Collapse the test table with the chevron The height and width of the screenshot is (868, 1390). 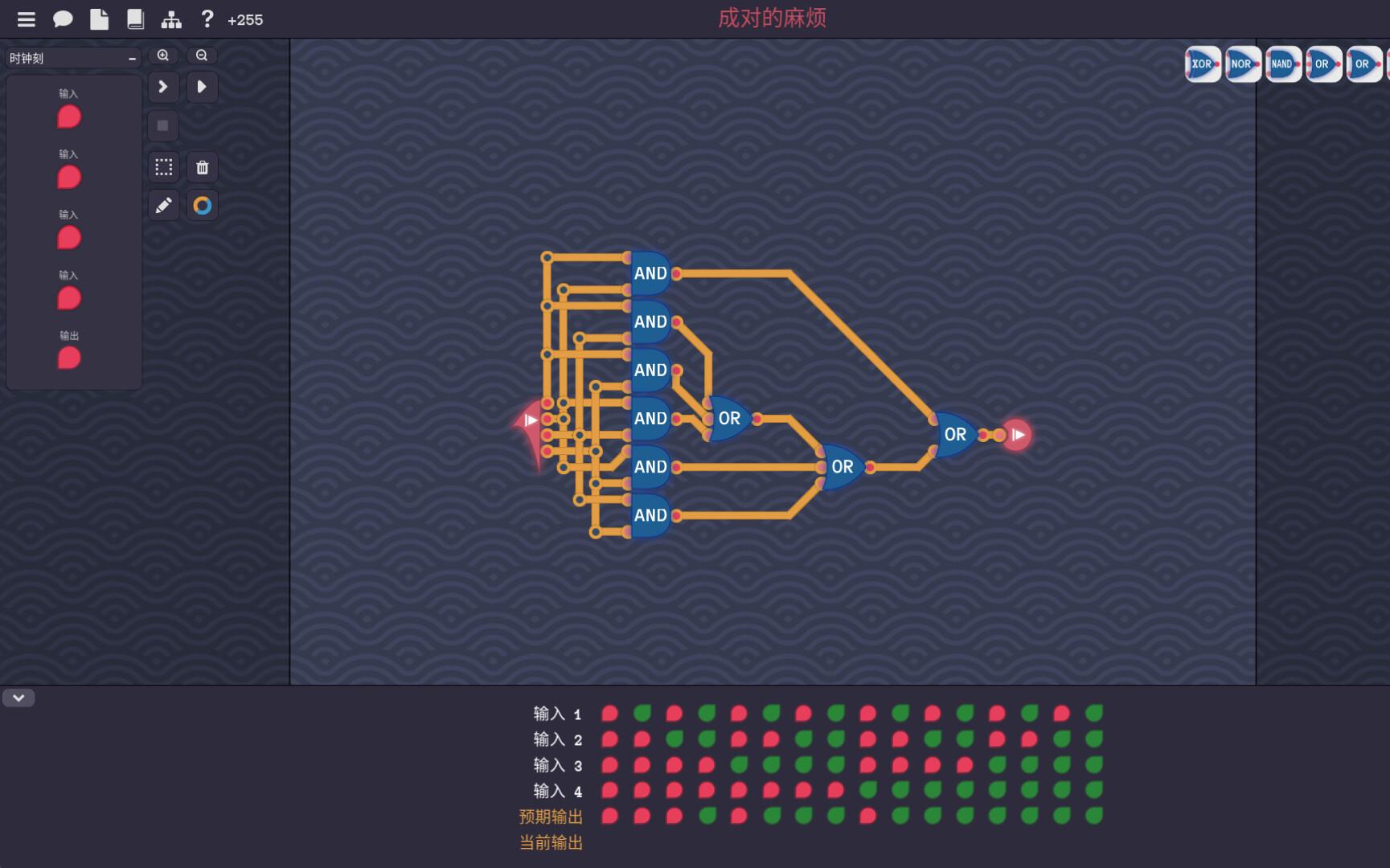pyautogui.click(x=18, y=698)
